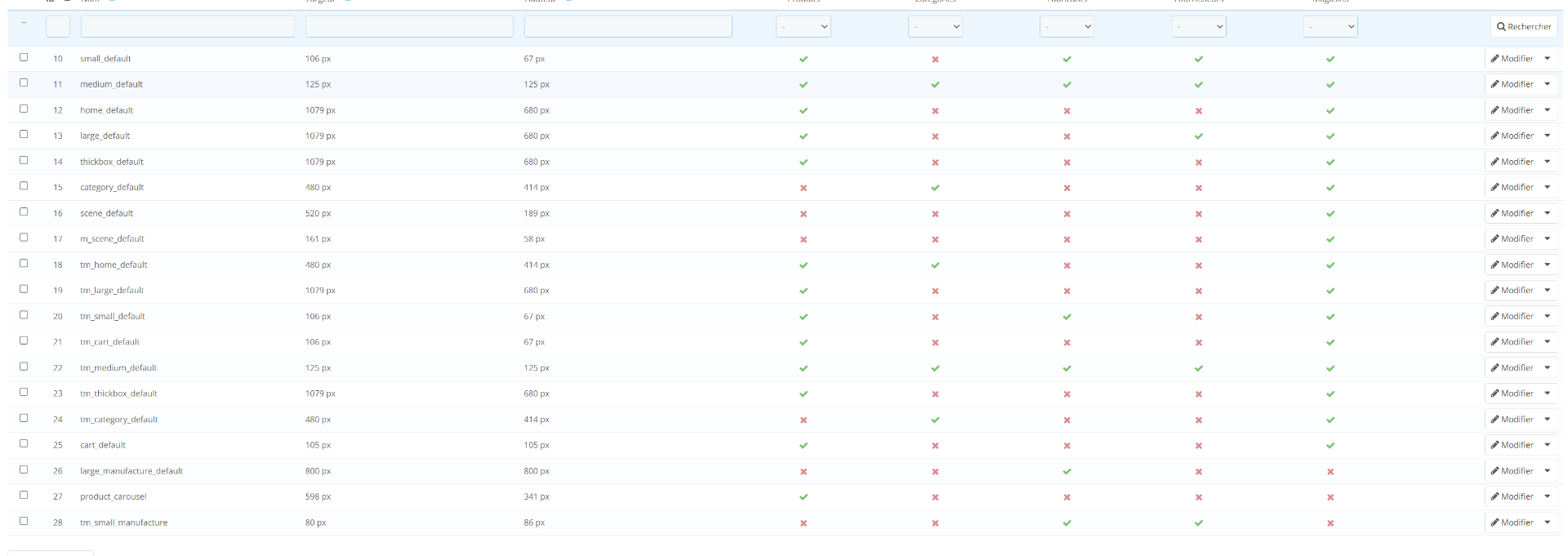Click Produits cross icon for category_default
The image size is (1568, 556).
[x=804, y=188]
